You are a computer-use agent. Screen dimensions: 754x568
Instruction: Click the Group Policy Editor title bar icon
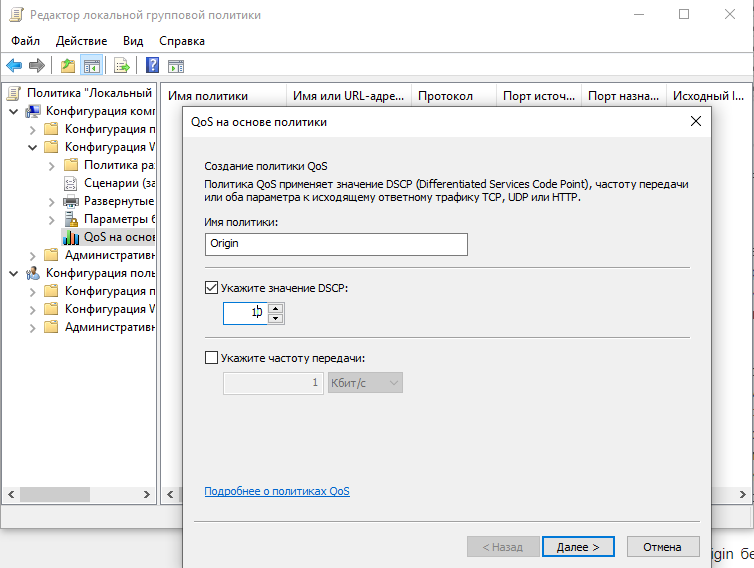pos(16,15)
